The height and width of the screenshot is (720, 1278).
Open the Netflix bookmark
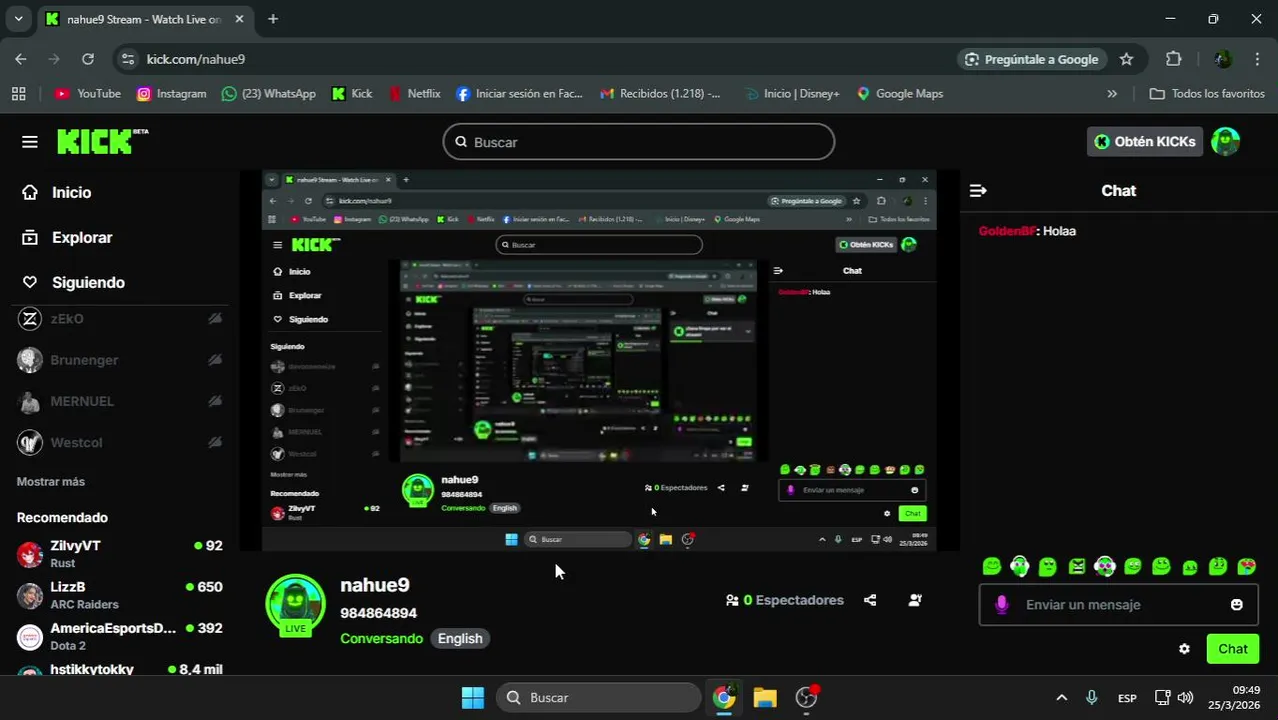click(x=414, y=93)
